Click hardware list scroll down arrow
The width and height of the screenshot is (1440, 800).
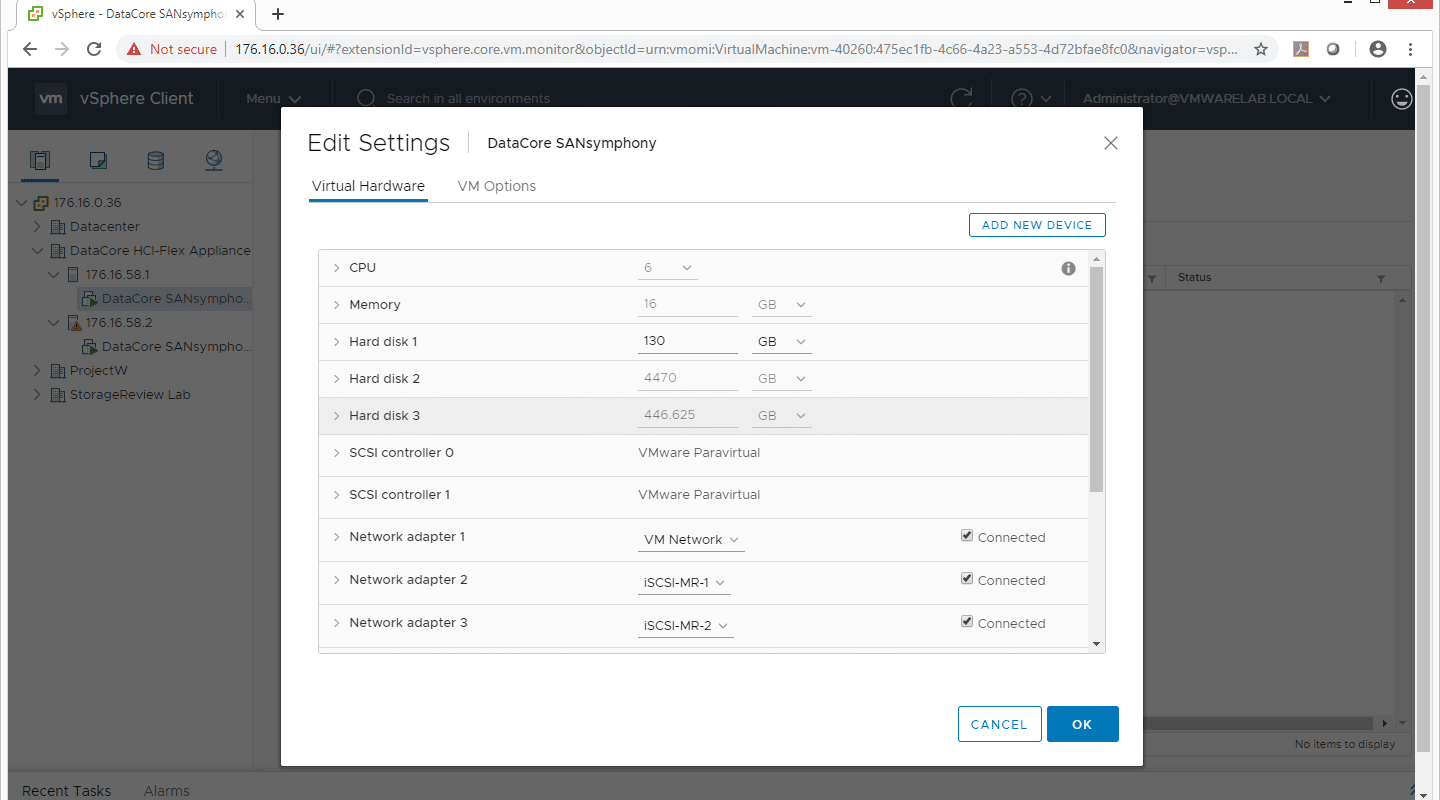coord(1097,644)
